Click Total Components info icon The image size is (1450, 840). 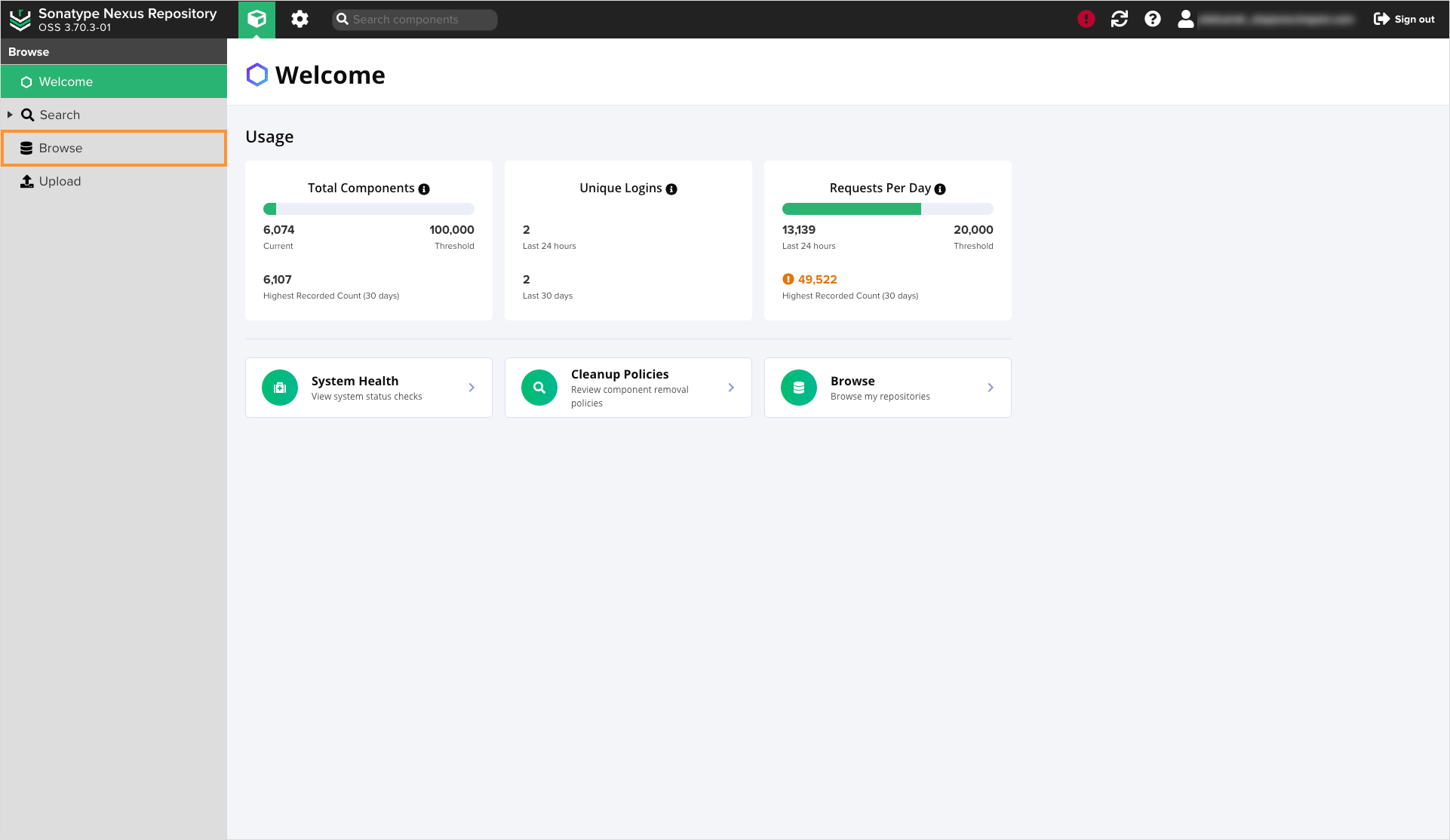point(424,189)
